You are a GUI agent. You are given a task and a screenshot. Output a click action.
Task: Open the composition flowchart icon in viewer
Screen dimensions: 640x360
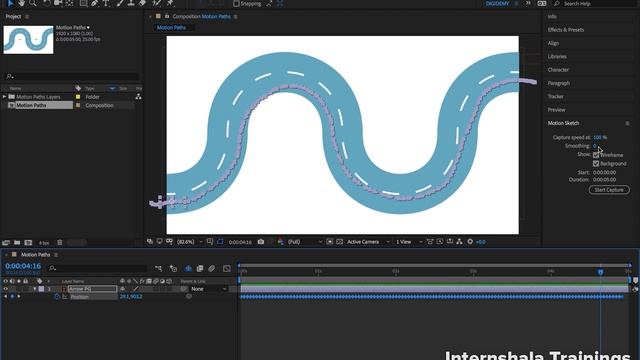[460, 242]
